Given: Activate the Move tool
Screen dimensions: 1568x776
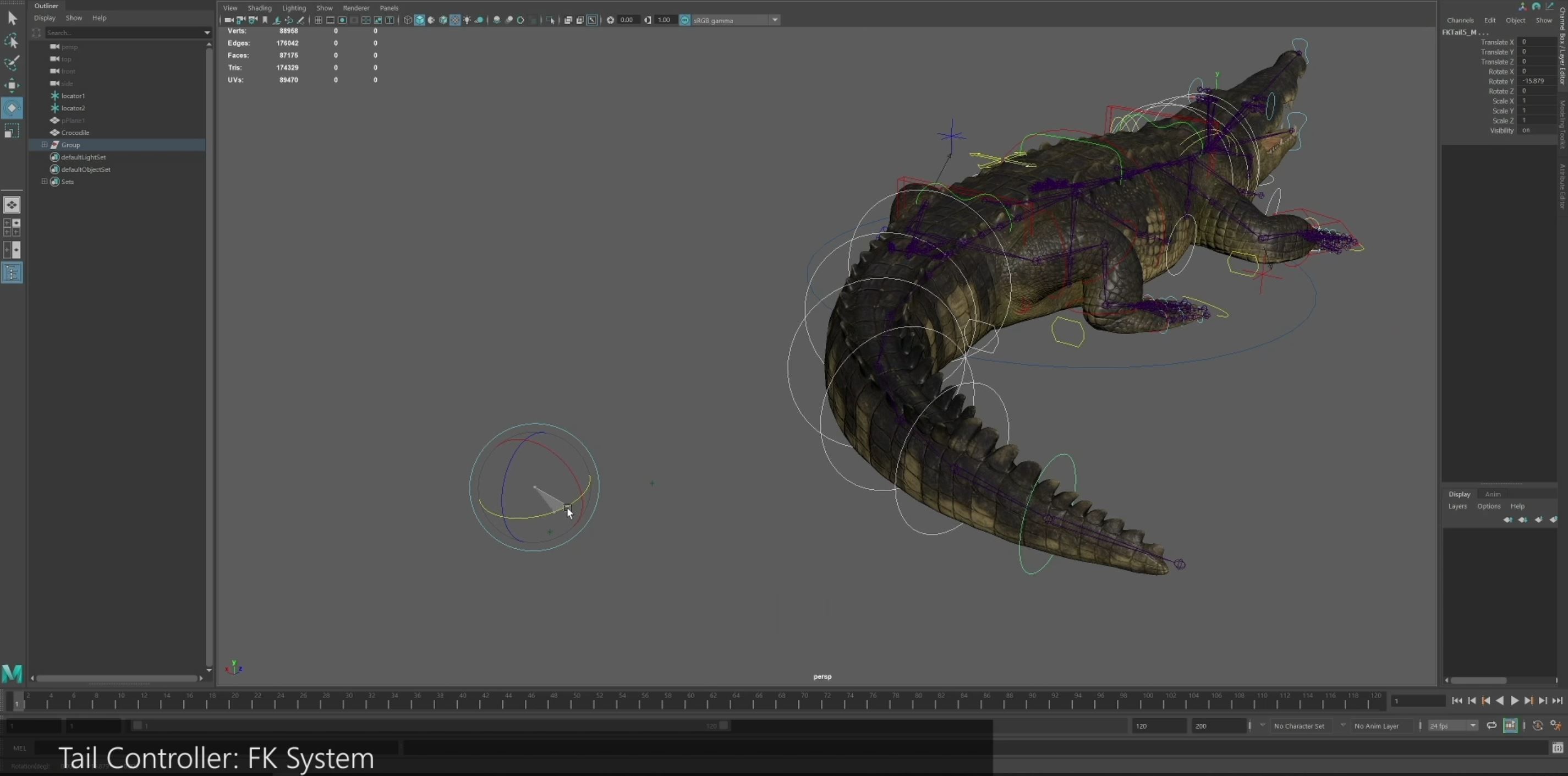Looking at the screenshot, I should [x=12, y=85].
